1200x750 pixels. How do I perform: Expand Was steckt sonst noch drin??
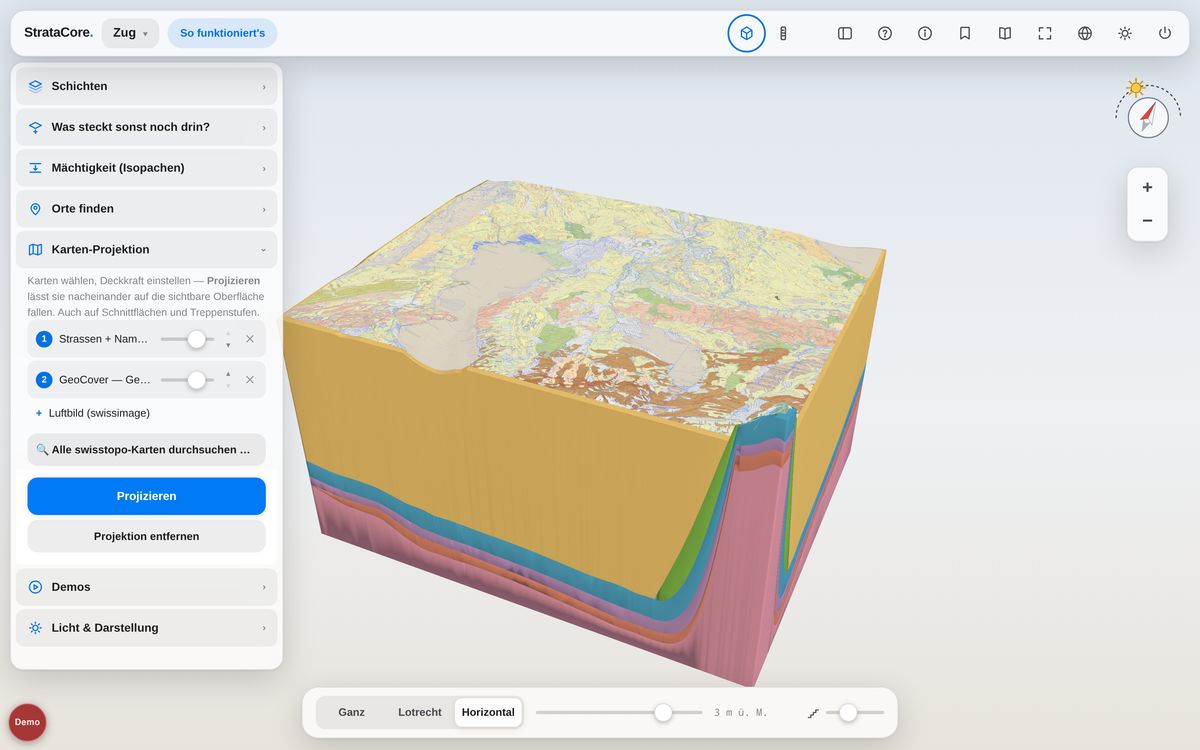pos(147,127)
